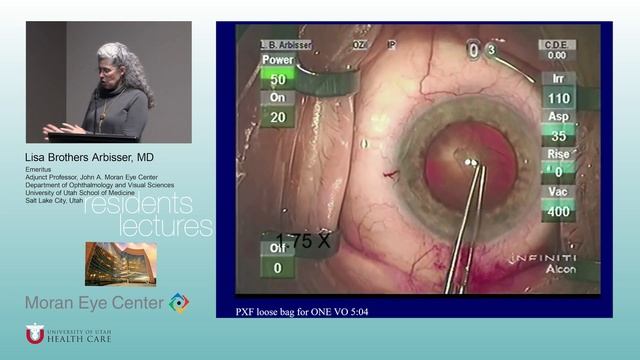The height and width of the screenshot is (360, 640).
Task: Click the speaker video thumbnail
Action: pyautogui.click(x=109, y=82)
